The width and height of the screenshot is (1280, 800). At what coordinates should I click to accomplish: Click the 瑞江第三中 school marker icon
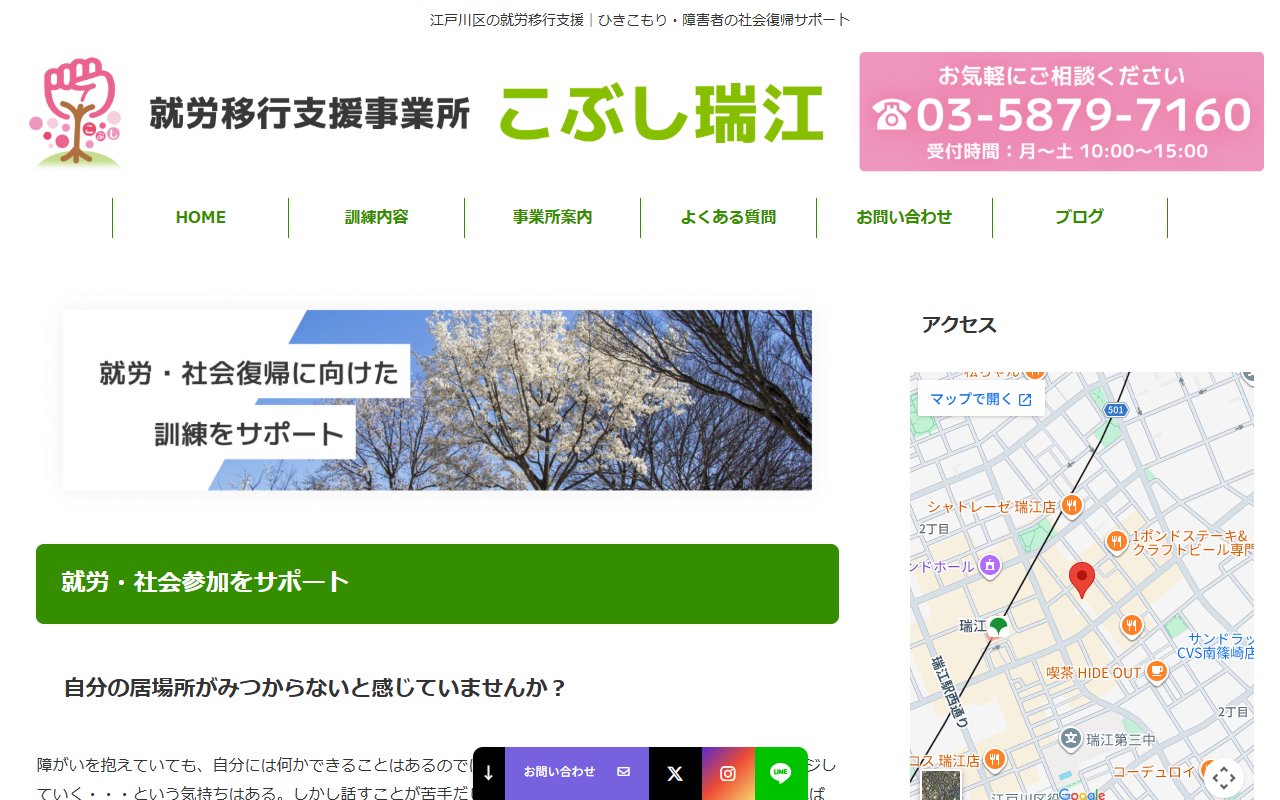(1072, 739)
